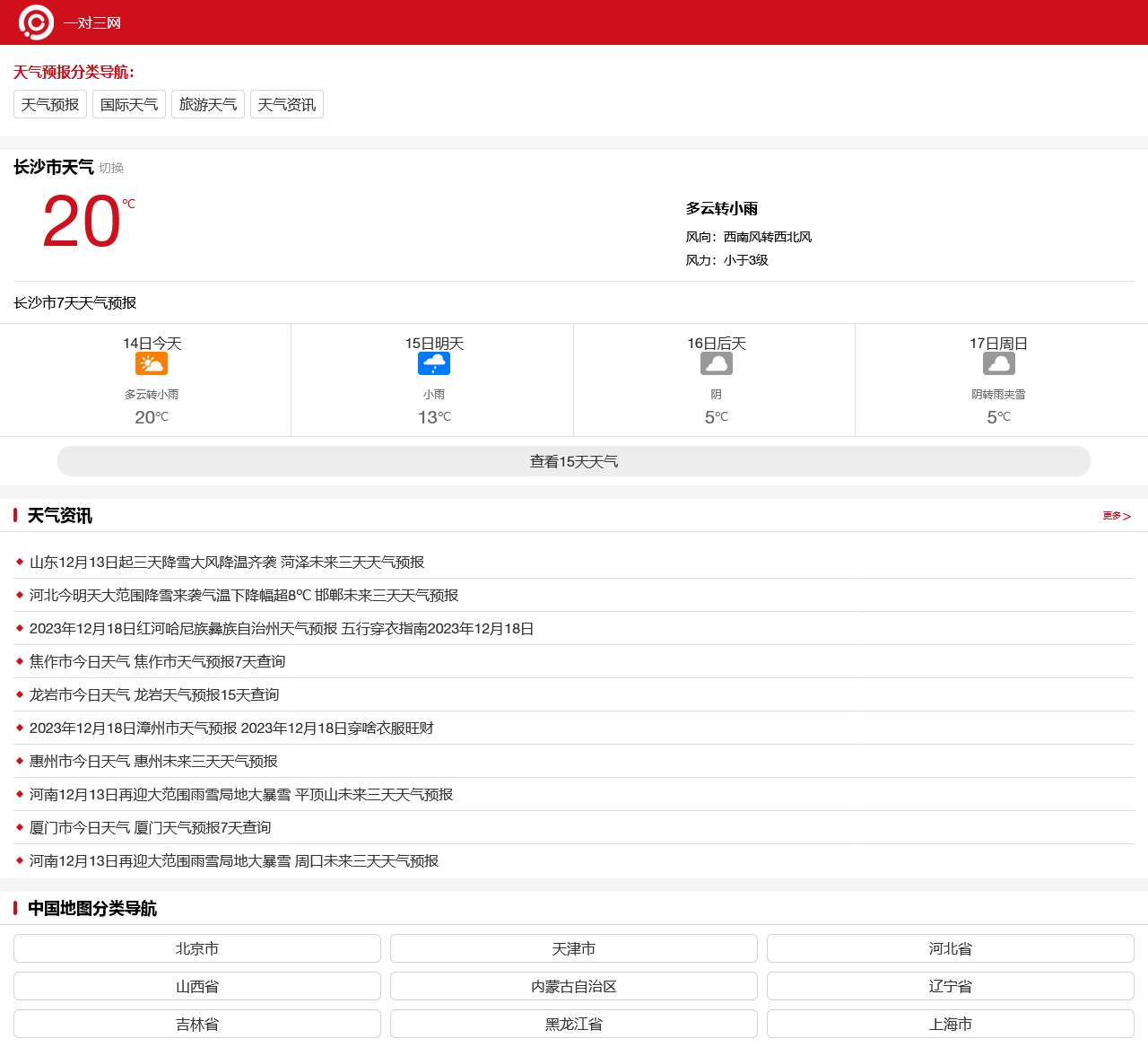Open the 内蒙古自治区 weather page

coord(574,986)
